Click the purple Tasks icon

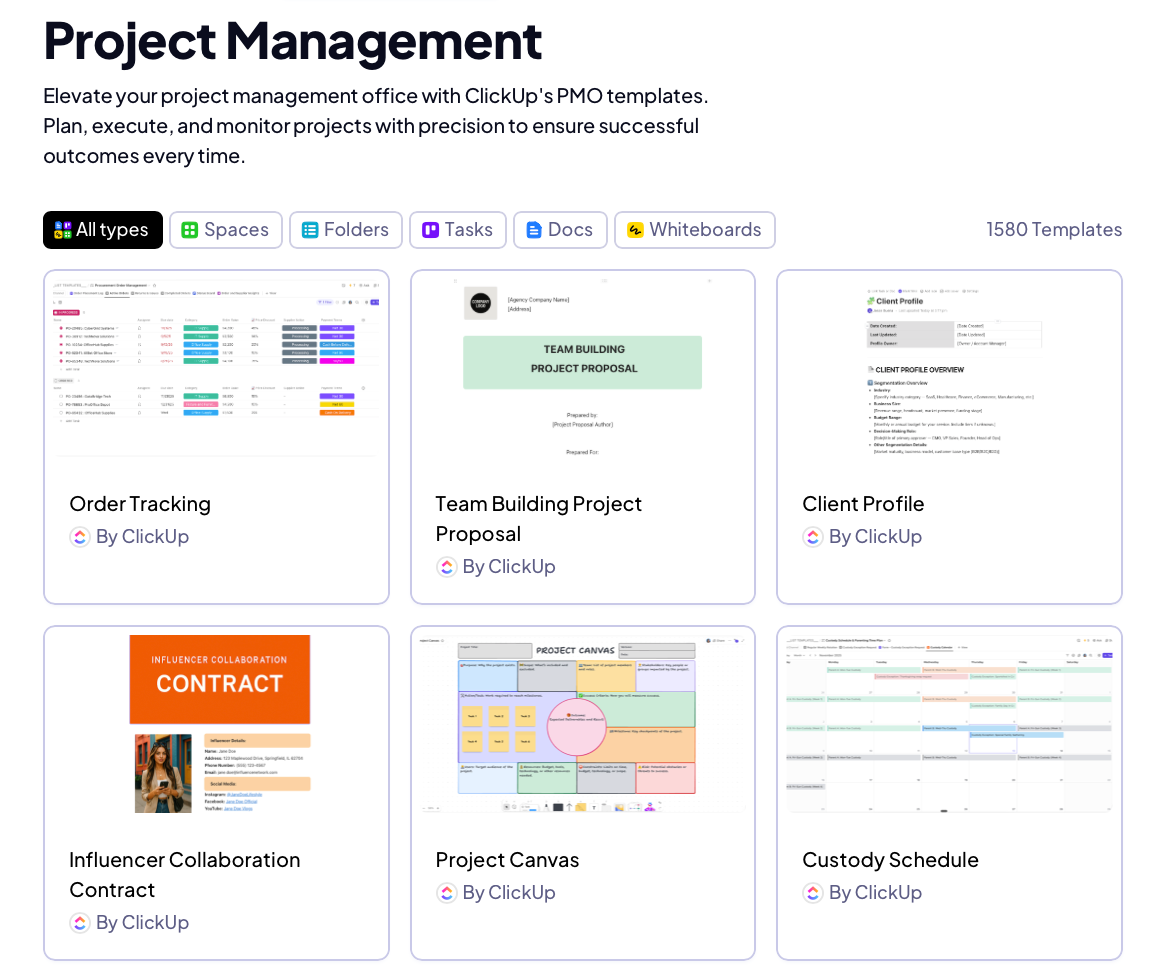pos(431,230)
